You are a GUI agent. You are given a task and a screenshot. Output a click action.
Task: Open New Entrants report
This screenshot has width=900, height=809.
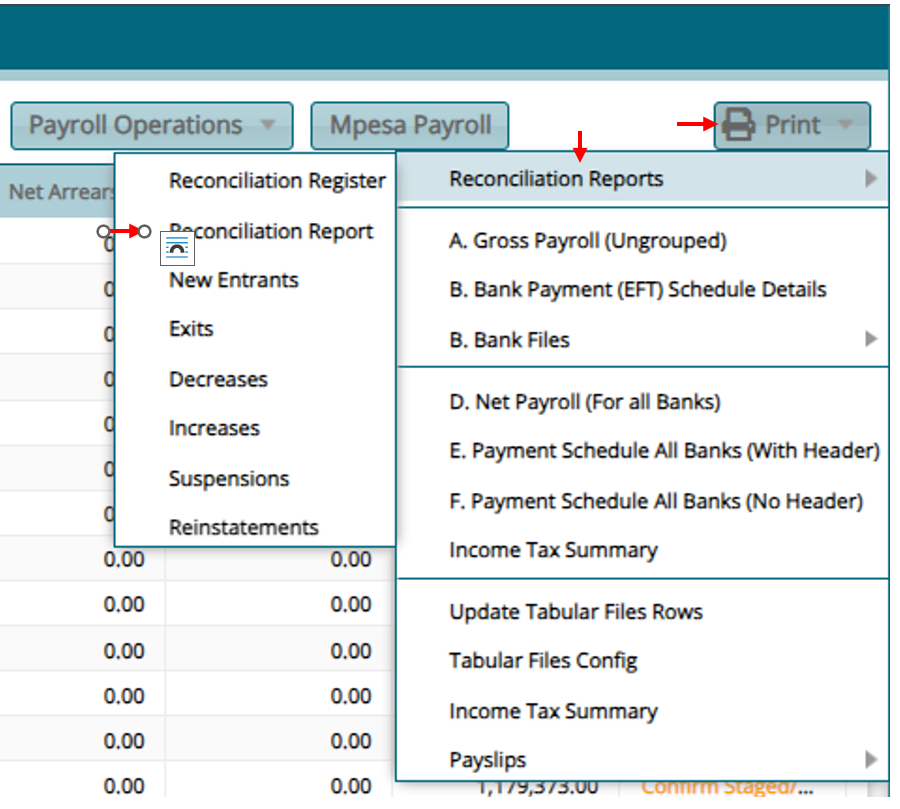233,280
